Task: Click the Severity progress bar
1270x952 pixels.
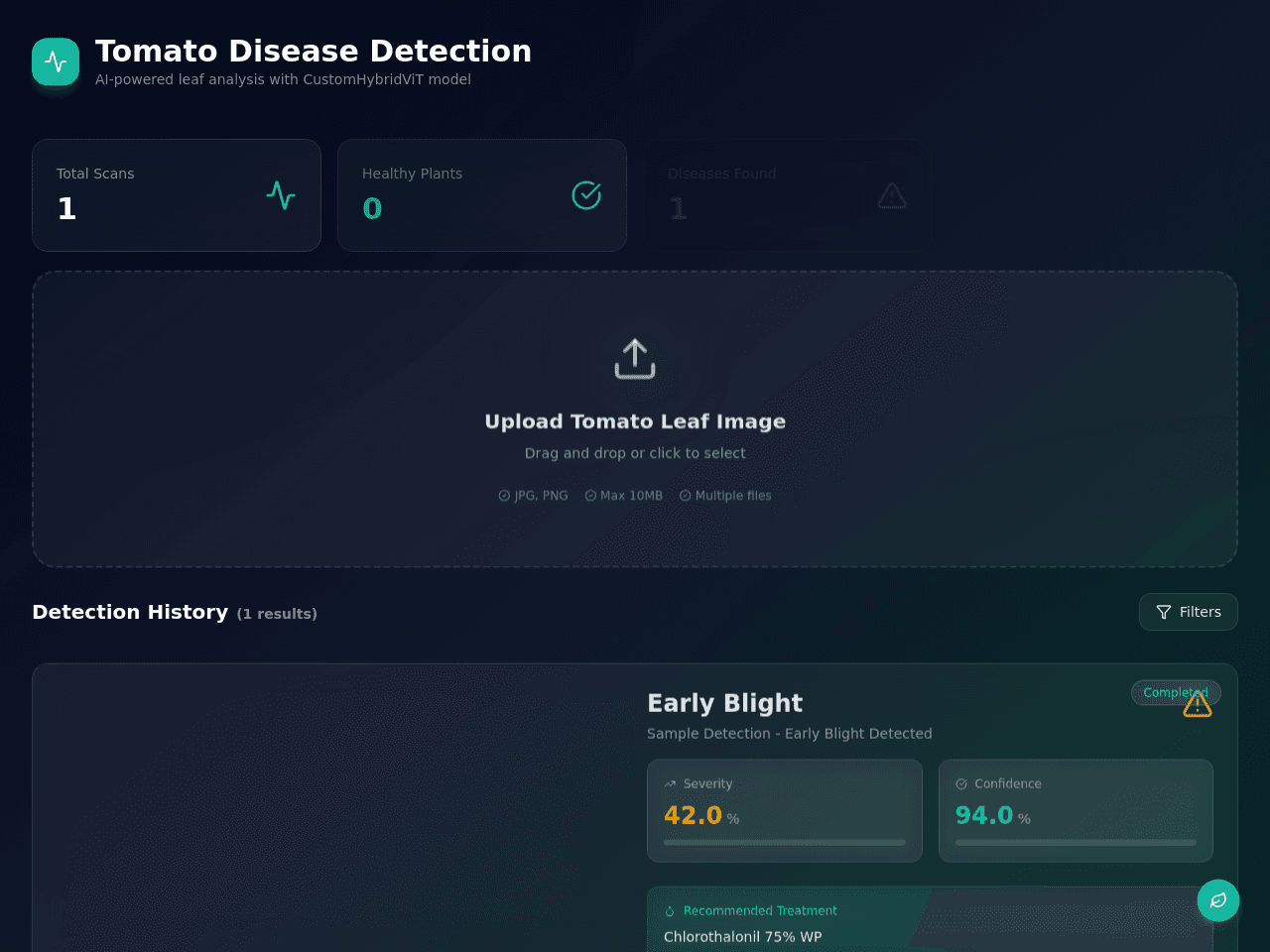Action: 785,843
